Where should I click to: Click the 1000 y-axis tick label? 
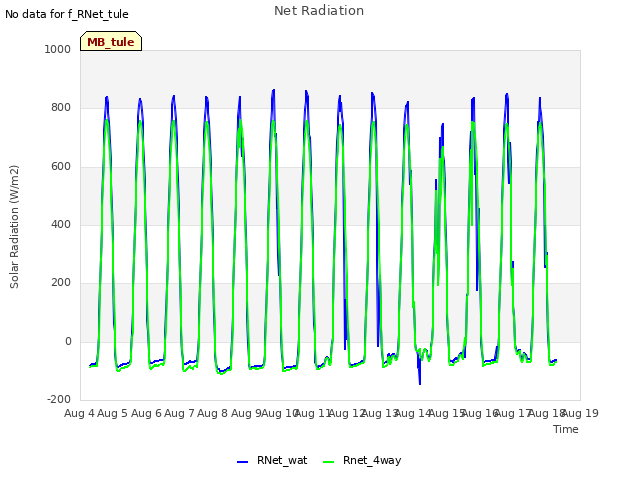click(58, 49)
